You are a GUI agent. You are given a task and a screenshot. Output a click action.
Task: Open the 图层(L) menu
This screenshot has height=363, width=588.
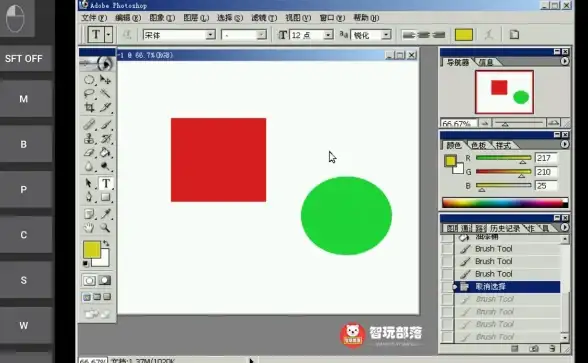click(196, 18)
